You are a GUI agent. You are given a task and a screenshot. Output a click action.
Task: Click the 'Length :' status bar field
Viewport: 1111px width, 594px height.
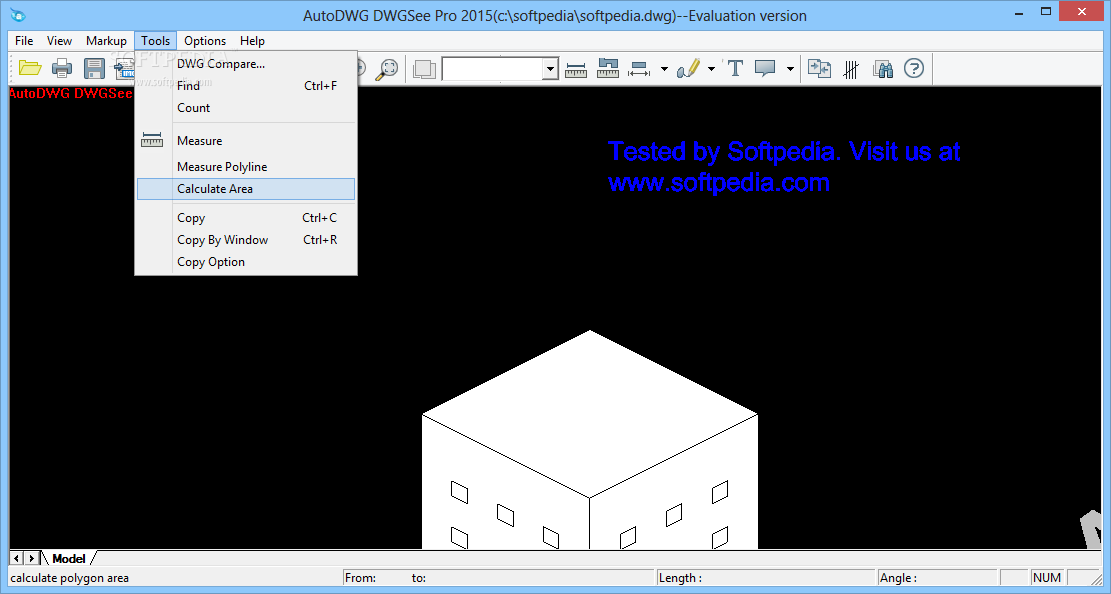765,578
